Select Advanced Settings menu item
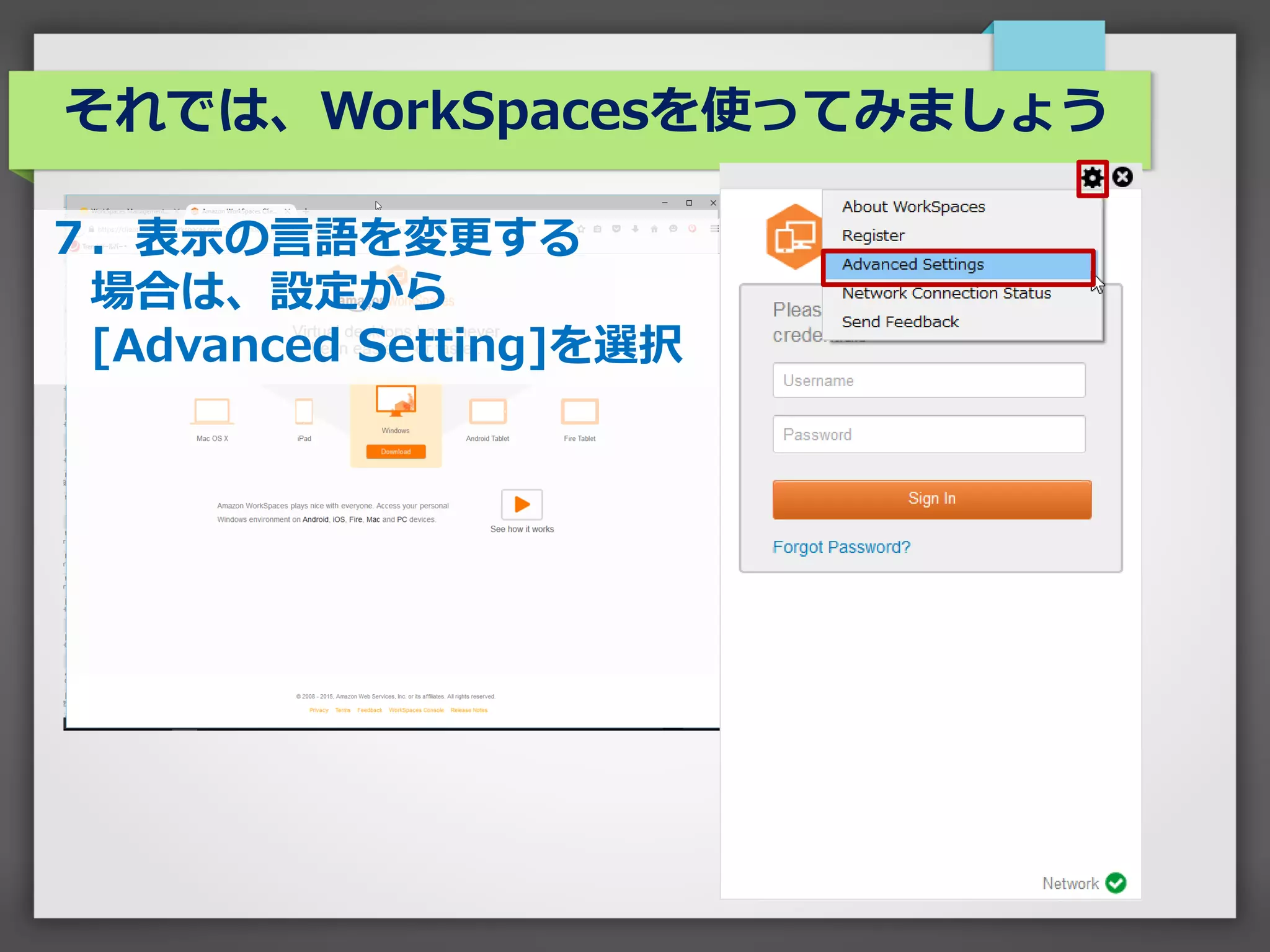1270x952 pixels. pyautogui.click(x=958, y=265)
